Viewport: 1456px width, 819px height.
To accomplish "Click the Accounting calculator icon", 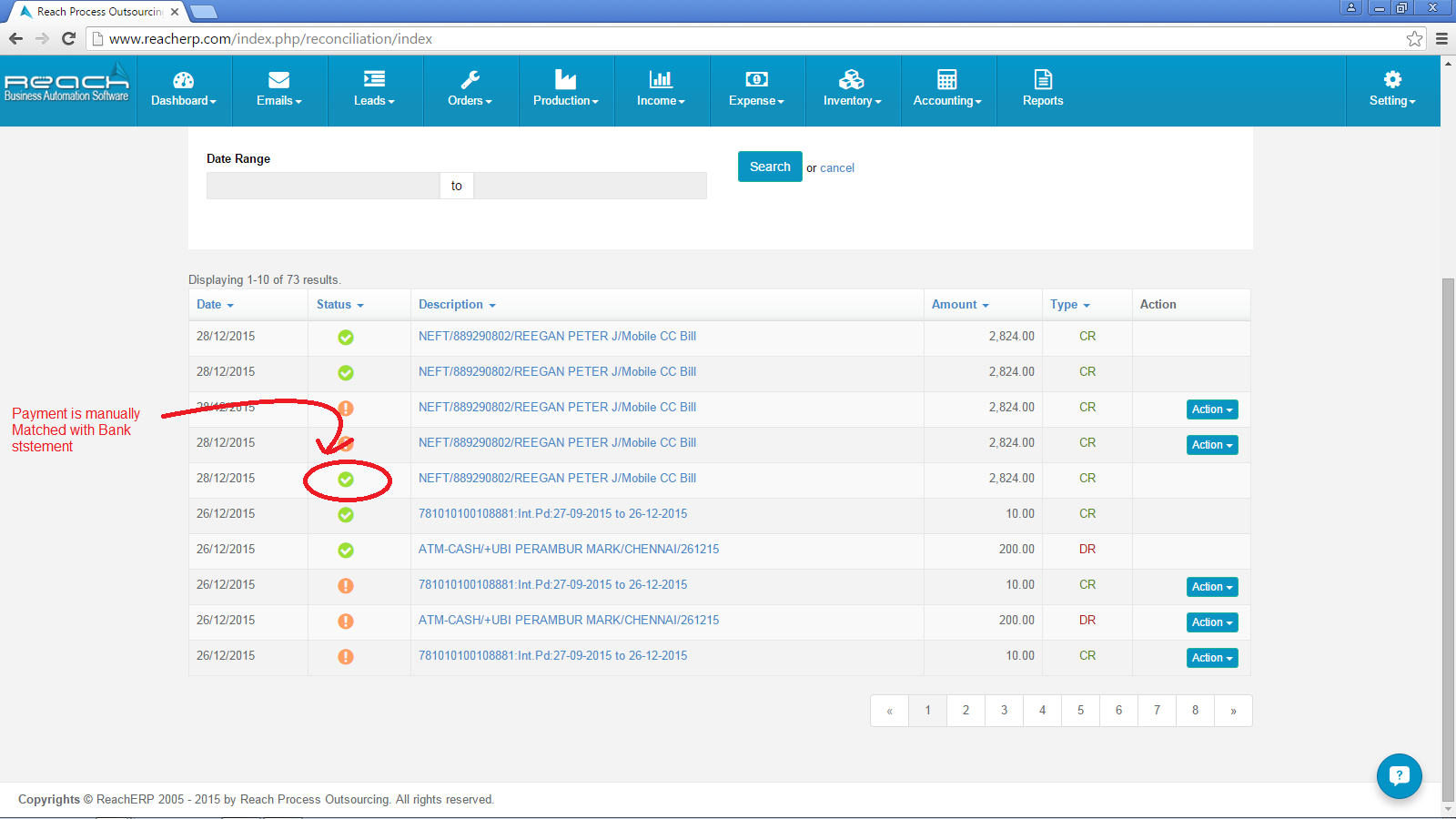I will (947, 79).
